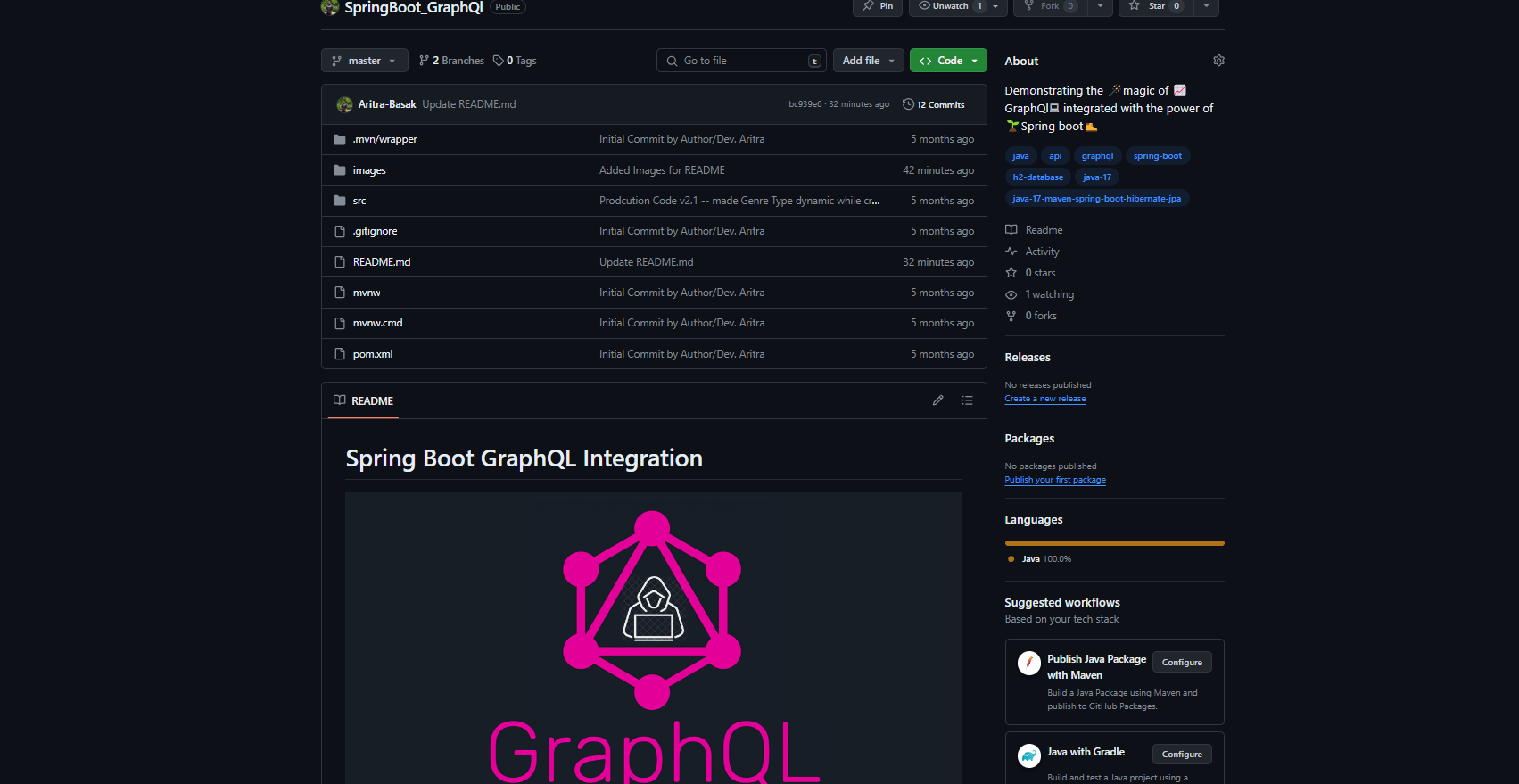The height and width of the screenshot is (784, 1519).
Task: Edit README with the pencil icon
Action: (x=937, y=400)
